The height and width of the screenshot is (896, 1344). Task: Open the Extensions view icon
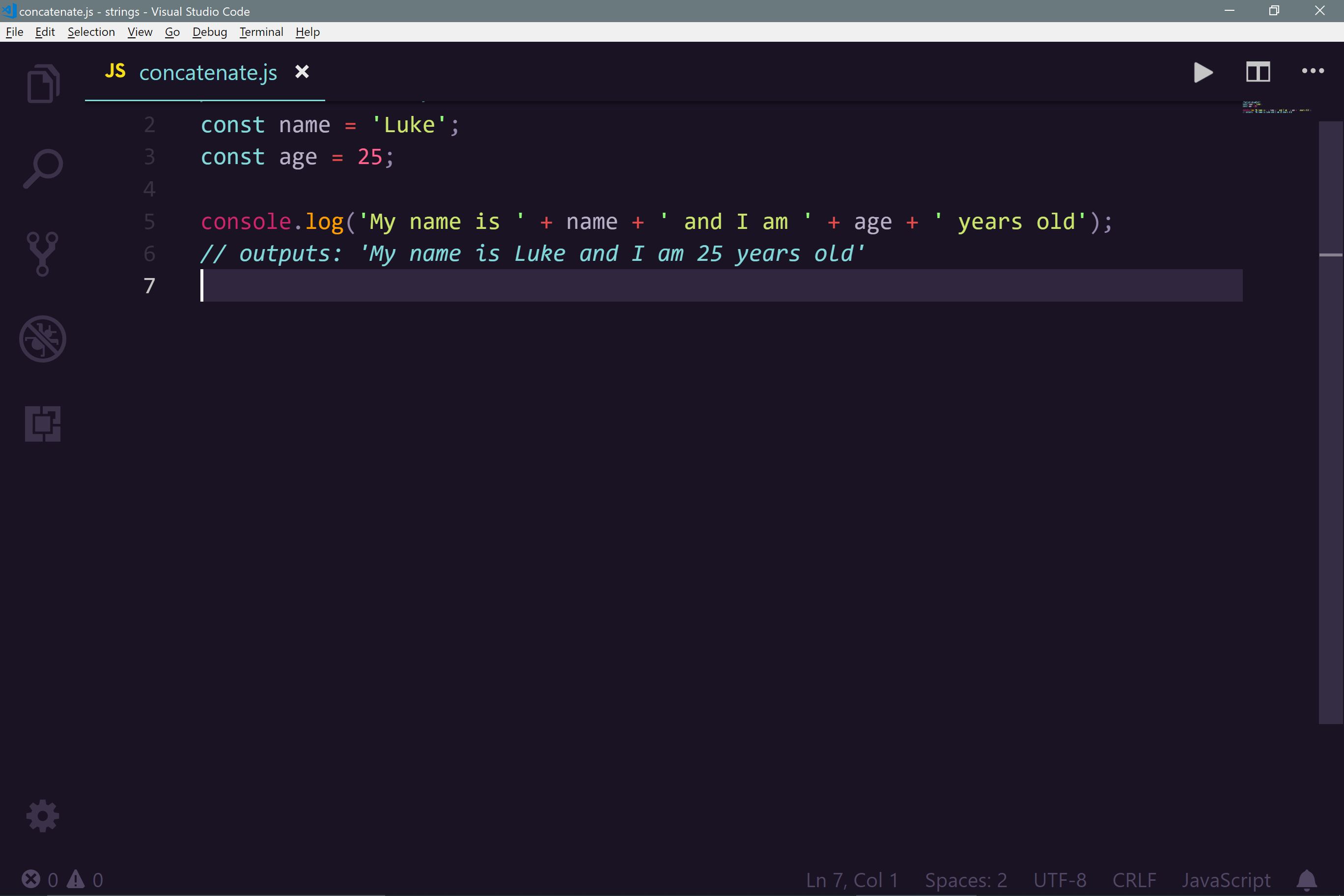pos(43,424)
